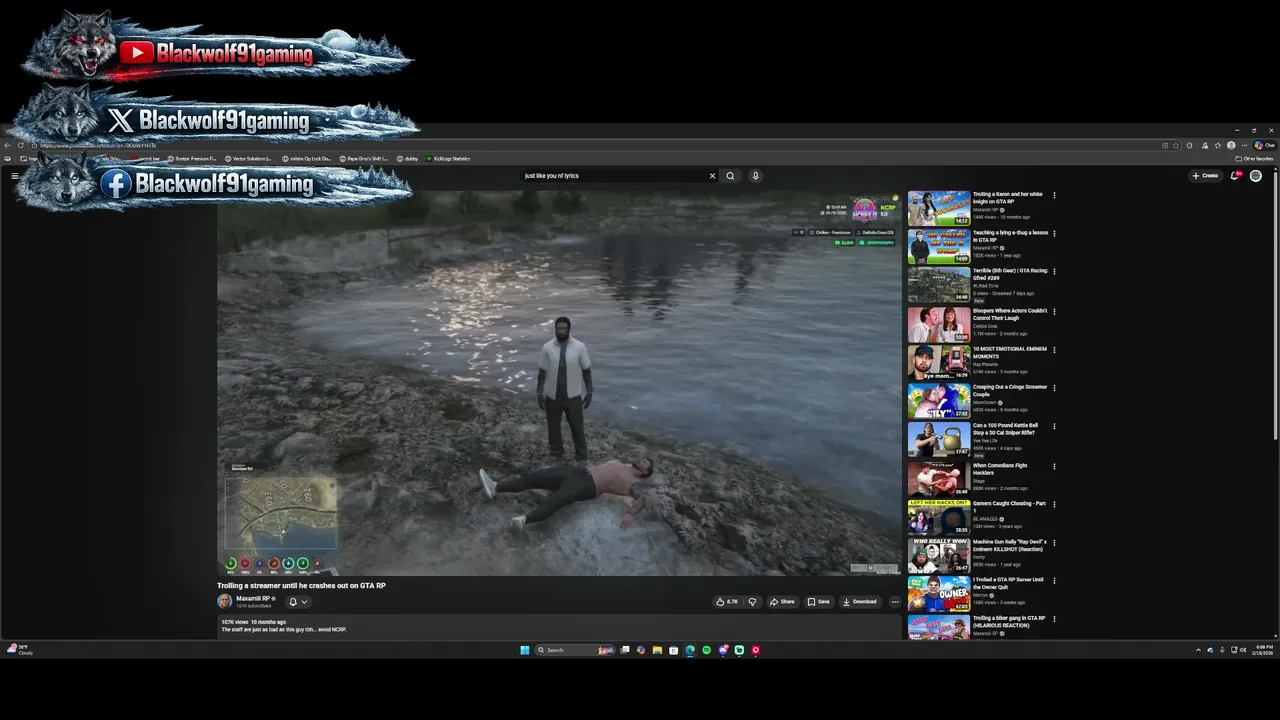The width and height of the screenshot is (1280, 720).
Task: Open the taskbar clock and date
Action: point(1264,650)
